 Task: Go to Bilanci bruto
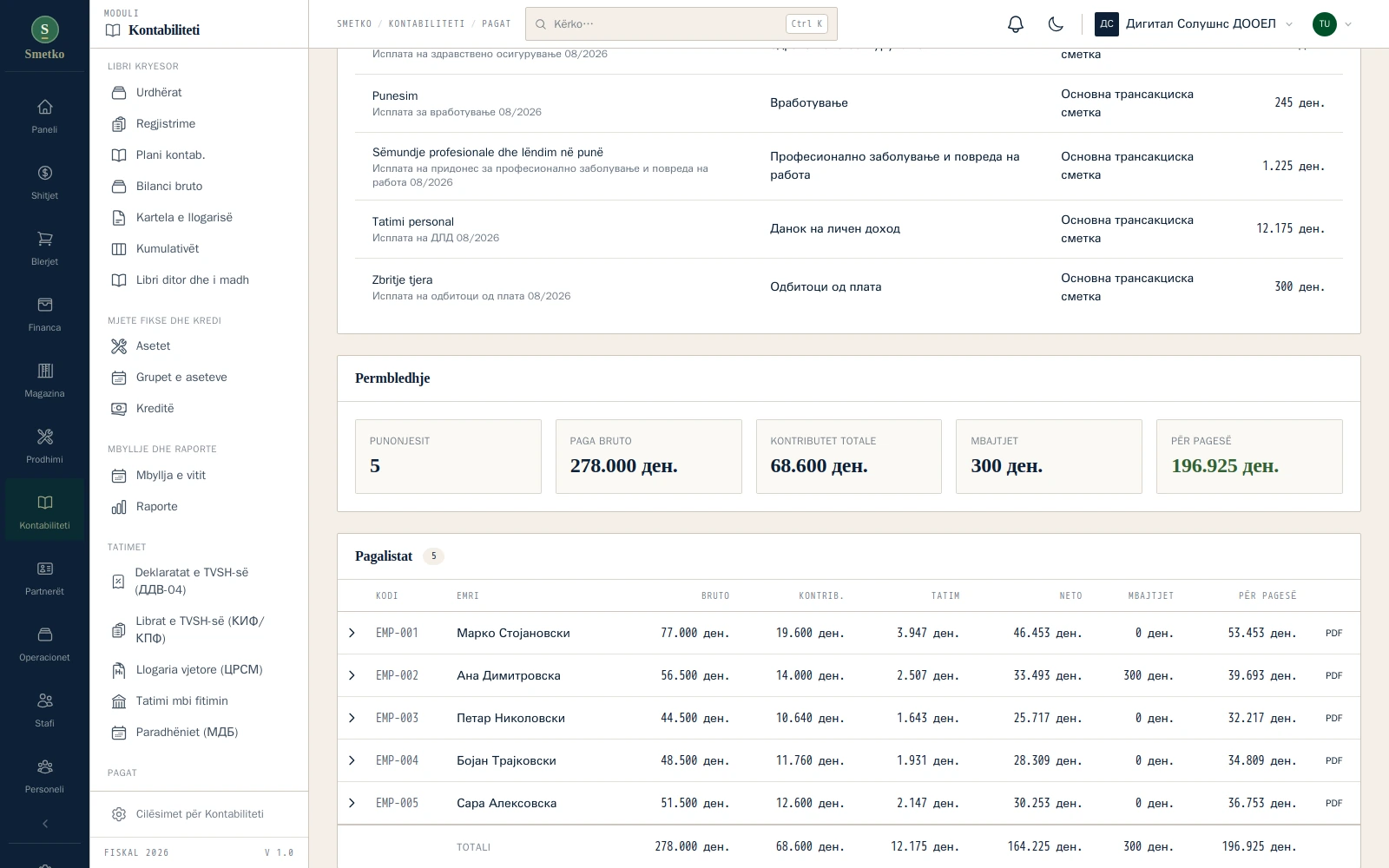199,187
